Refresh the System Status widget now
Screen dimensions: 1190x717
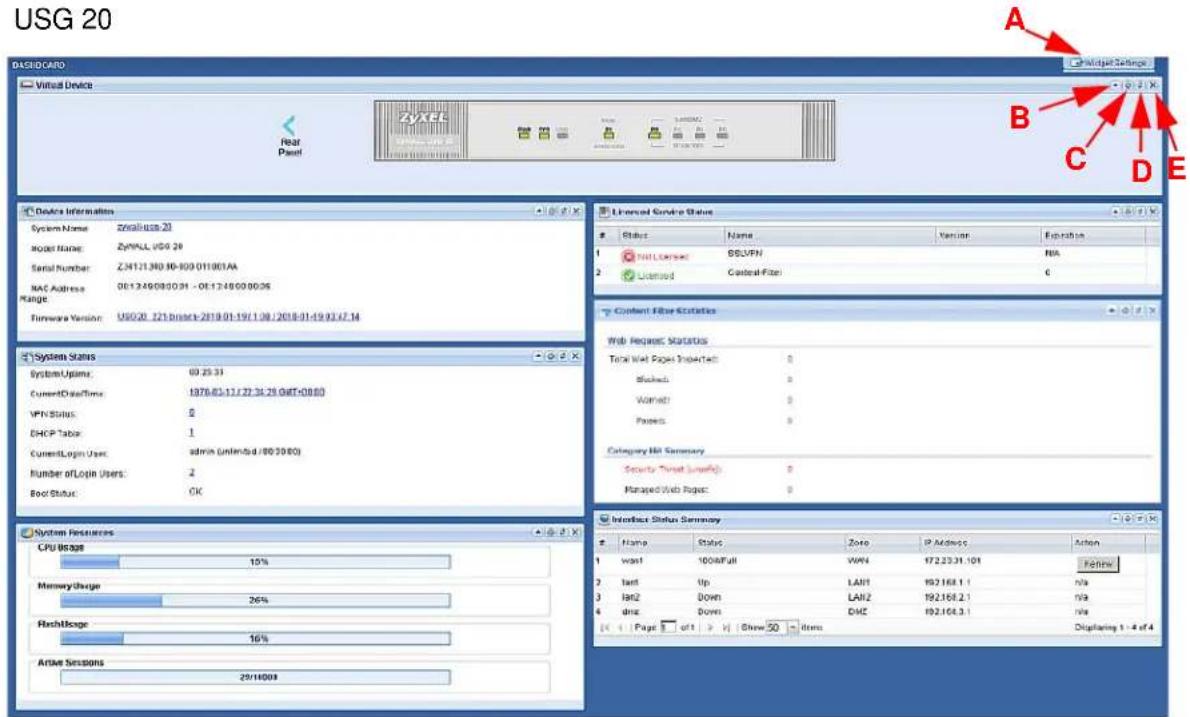coord(563,356)
